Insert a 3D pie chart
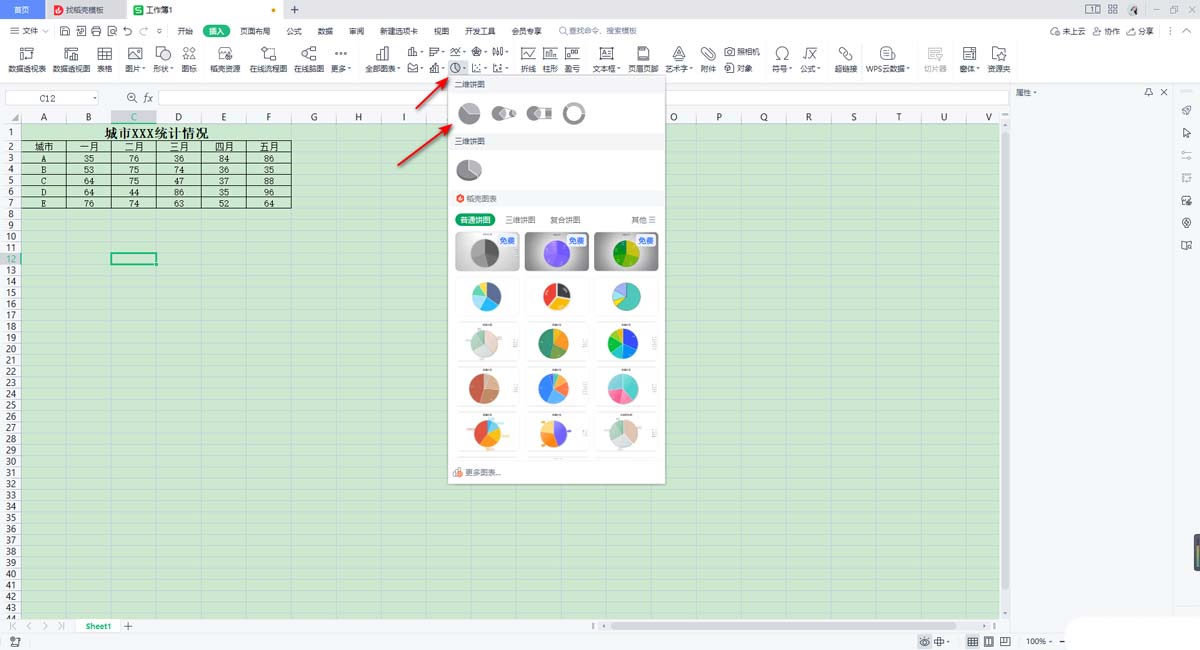Screen dimensions: 1200x650 pyautogui.click(x=468, y=169)
